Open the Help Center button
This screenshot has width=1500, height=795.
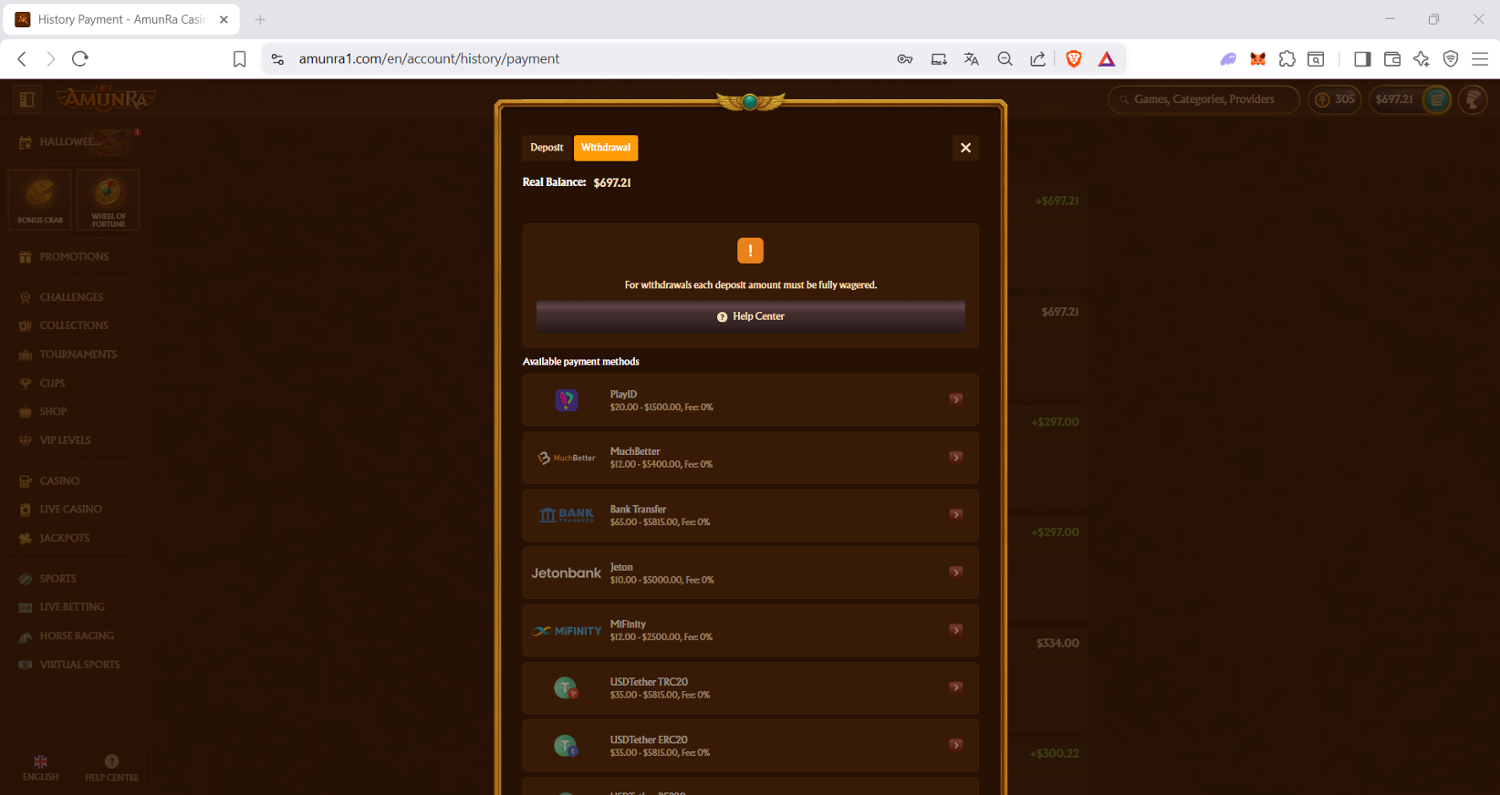750,316
